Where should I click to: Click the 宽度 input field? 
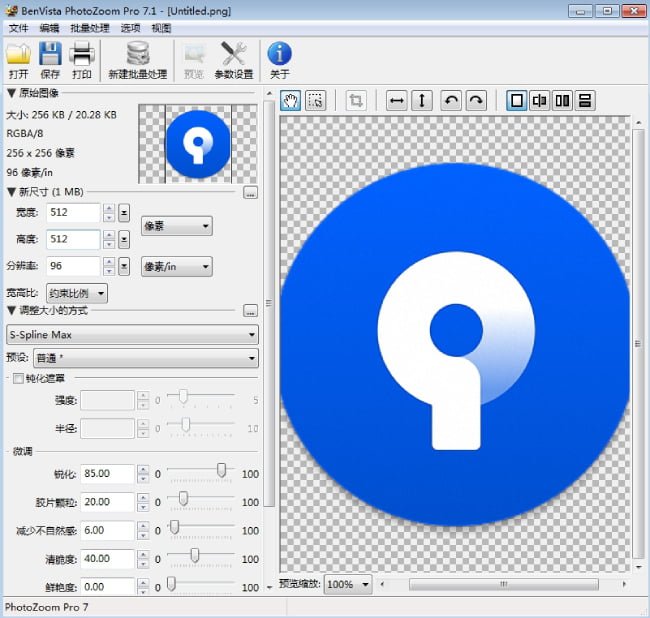click(73, 213)
